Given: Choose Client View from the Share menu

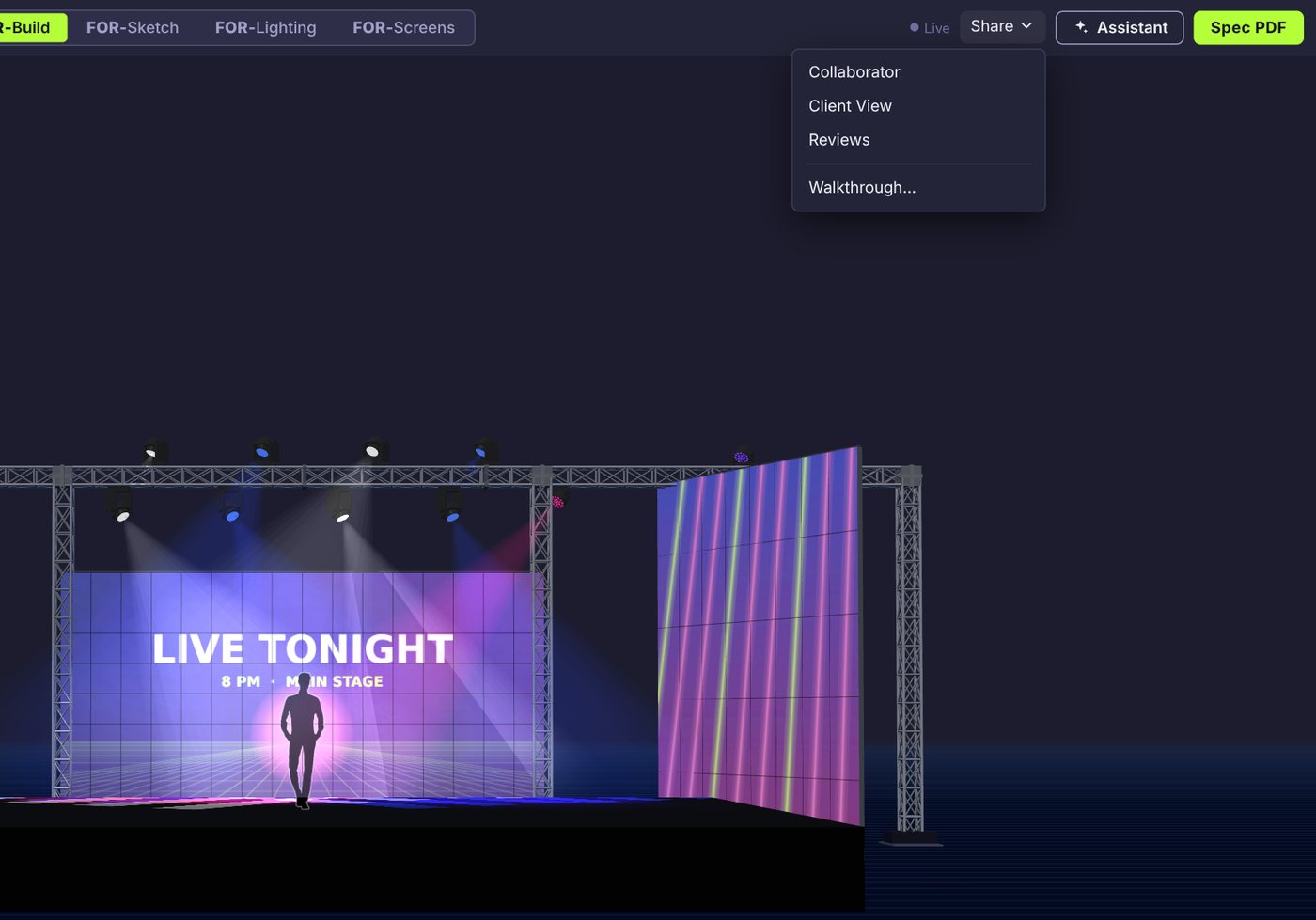Looking at the screenshot, I should [x=918, y=106].
